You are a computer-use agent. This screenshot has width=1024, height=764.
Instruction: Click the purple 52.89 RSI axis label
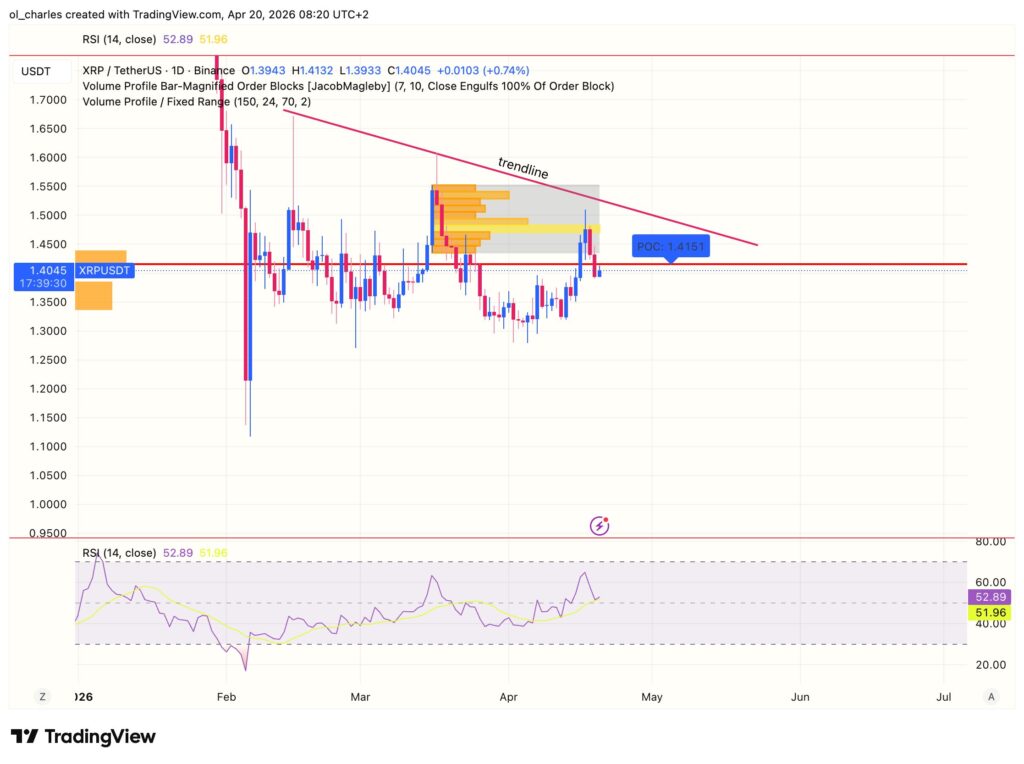point(989,596)
